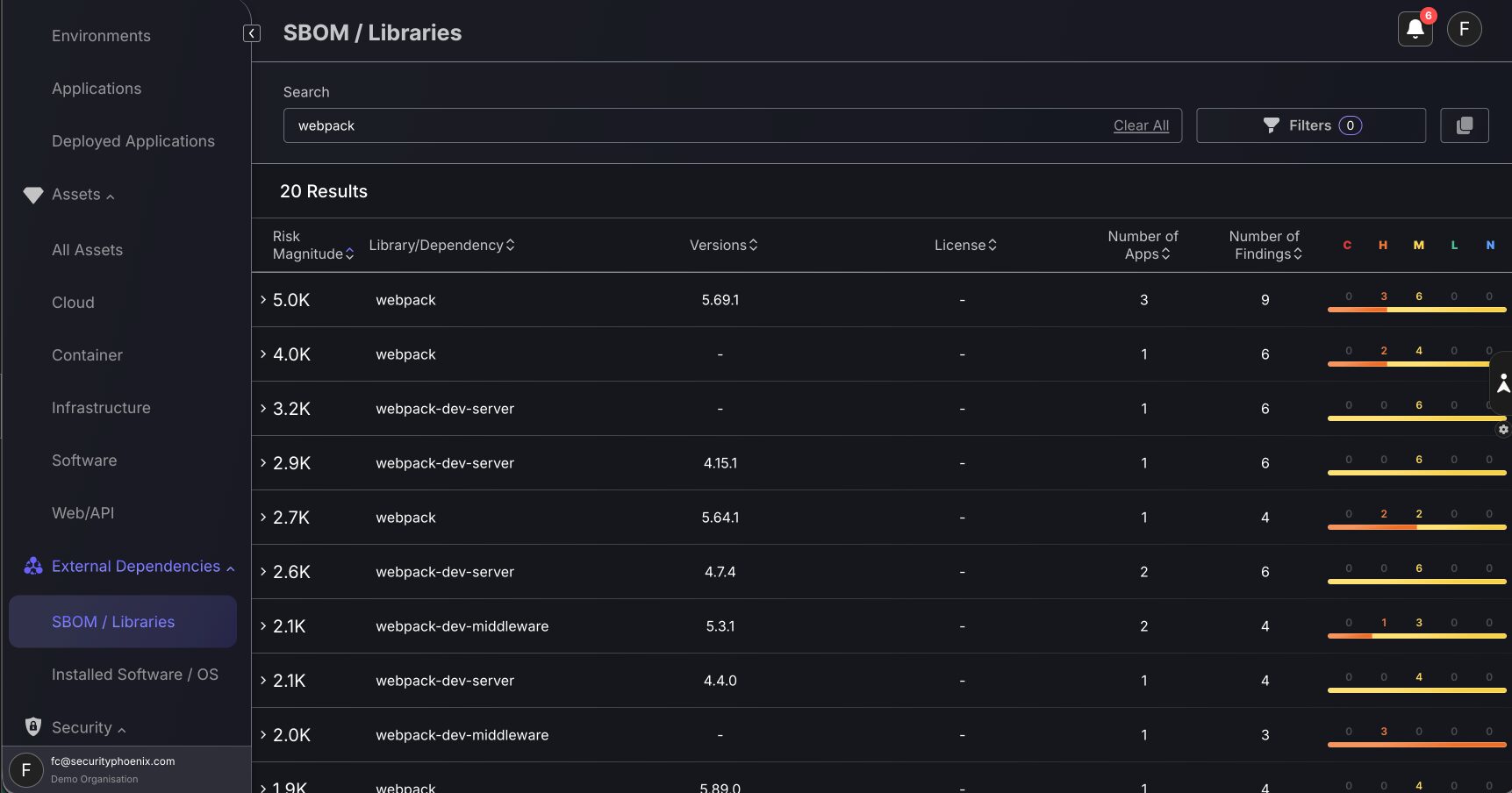
Task: Click the funnel icon in the Filters button
Action: [1270, 125]
